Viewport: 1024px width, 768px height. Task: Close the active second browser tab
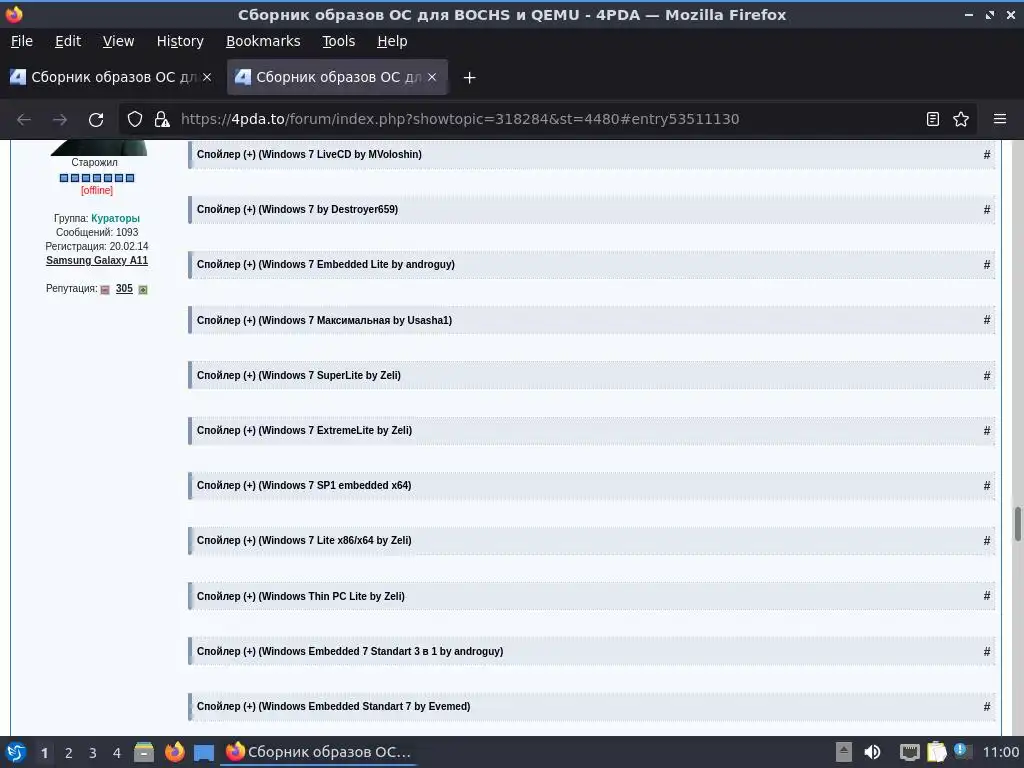click(x=432, y=77)
